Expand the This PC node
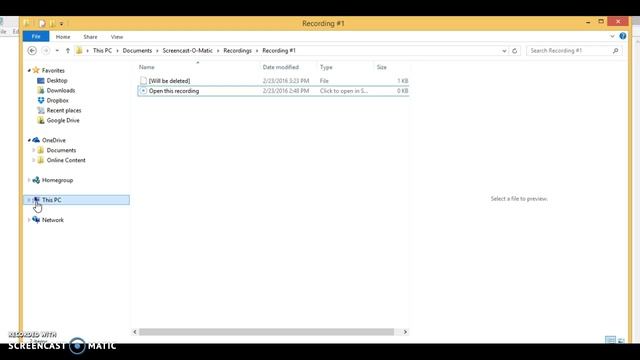 [29, 200]
